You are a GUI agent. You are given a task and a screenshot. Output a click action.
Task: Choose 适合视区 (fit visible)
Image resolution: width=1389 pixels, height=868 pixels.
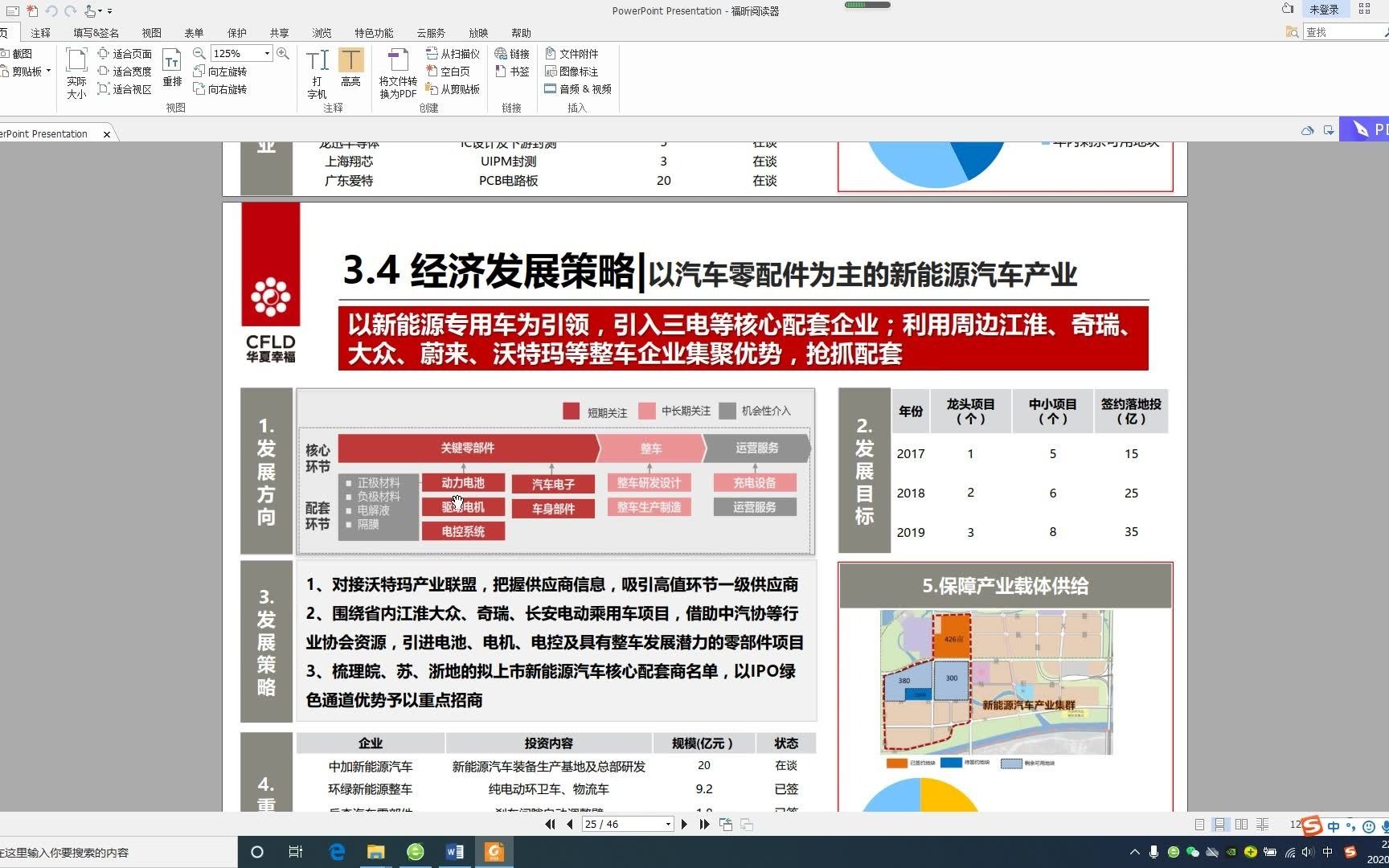(125, 89)
